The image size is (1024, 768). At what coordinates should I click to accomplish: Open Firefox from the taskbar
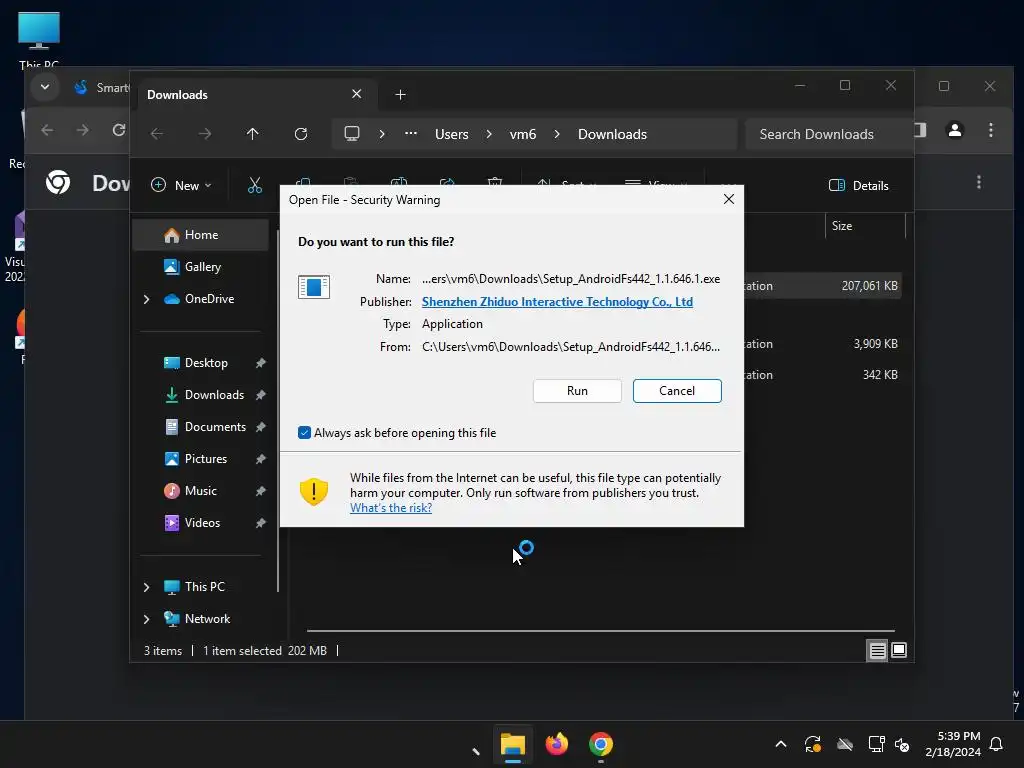point(556,744)
